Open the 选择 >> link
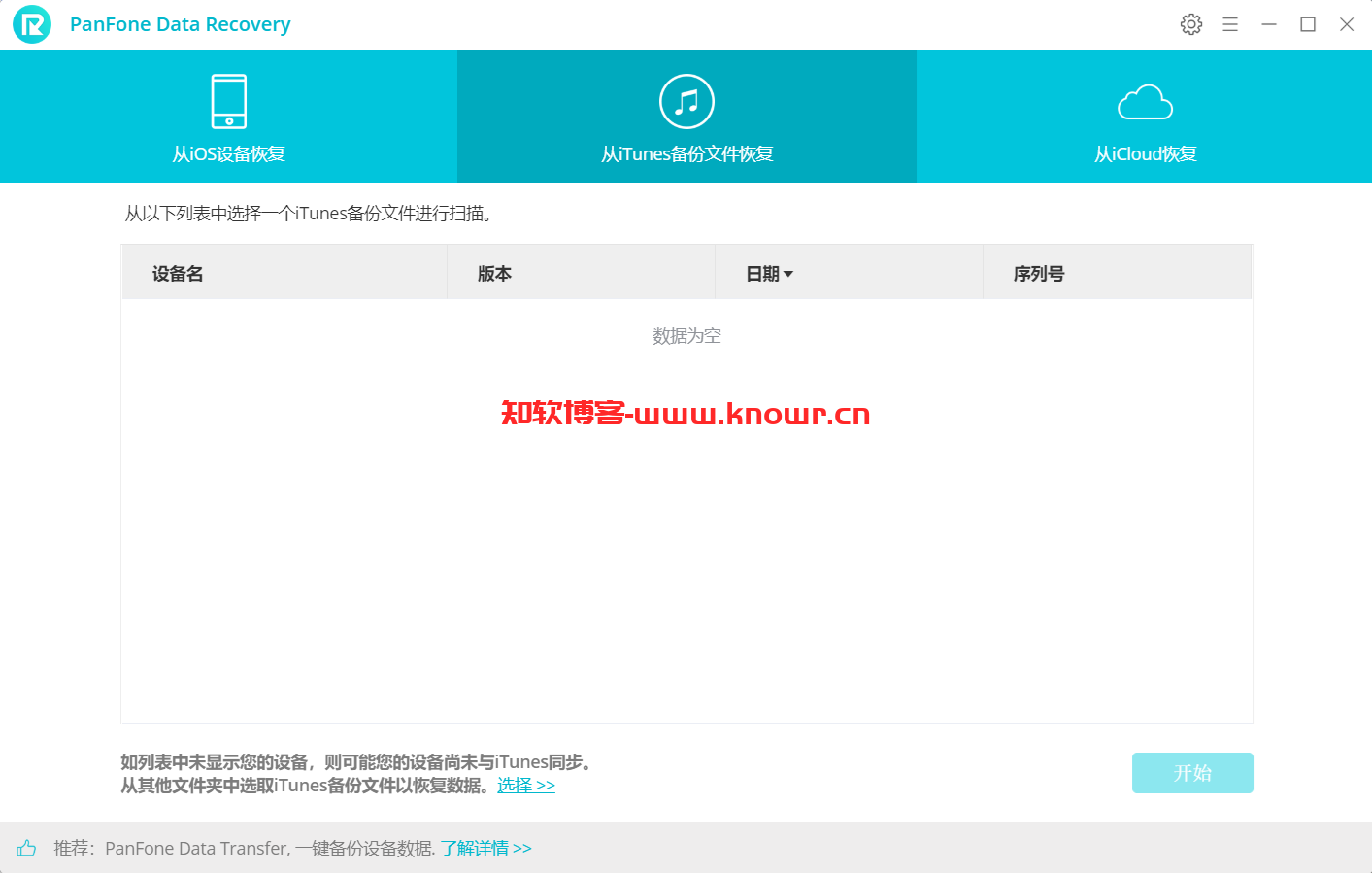This screenshot has height=873, width=1372. (x=526, y=785)
